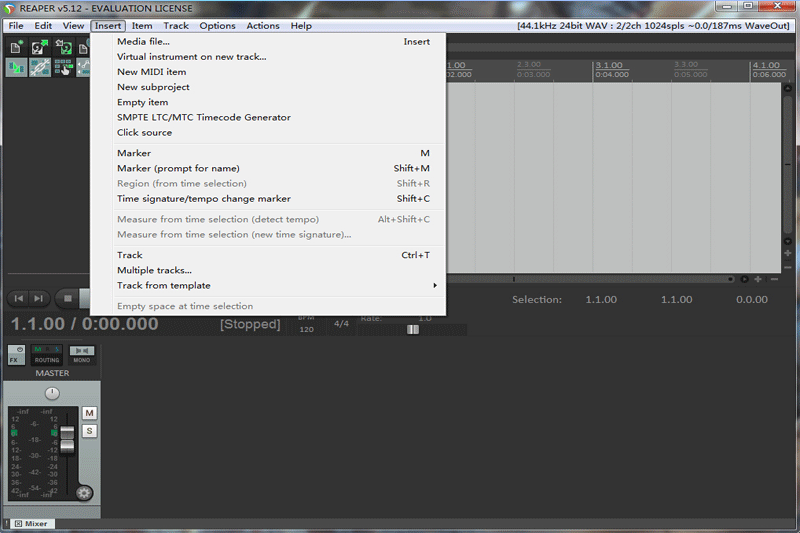Toggle the master MONO button

[x=82, y=355]
